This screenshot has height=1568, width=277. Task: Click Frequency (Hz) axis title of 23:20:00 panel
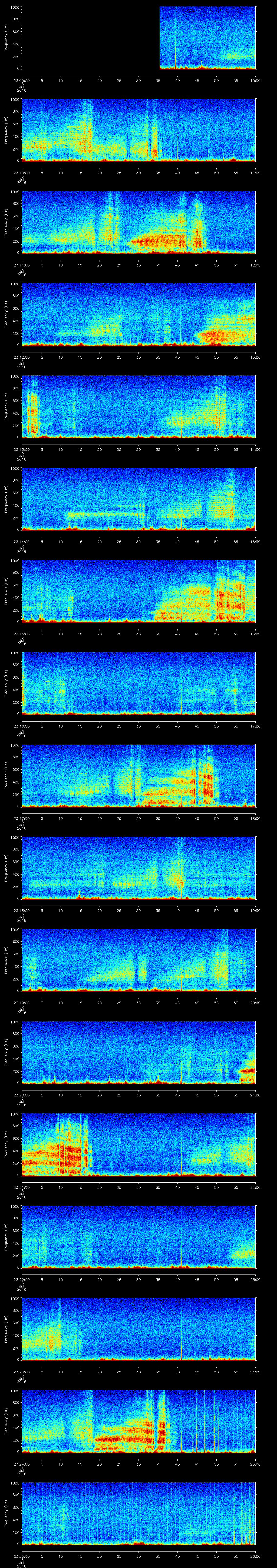pos(6,1052)
